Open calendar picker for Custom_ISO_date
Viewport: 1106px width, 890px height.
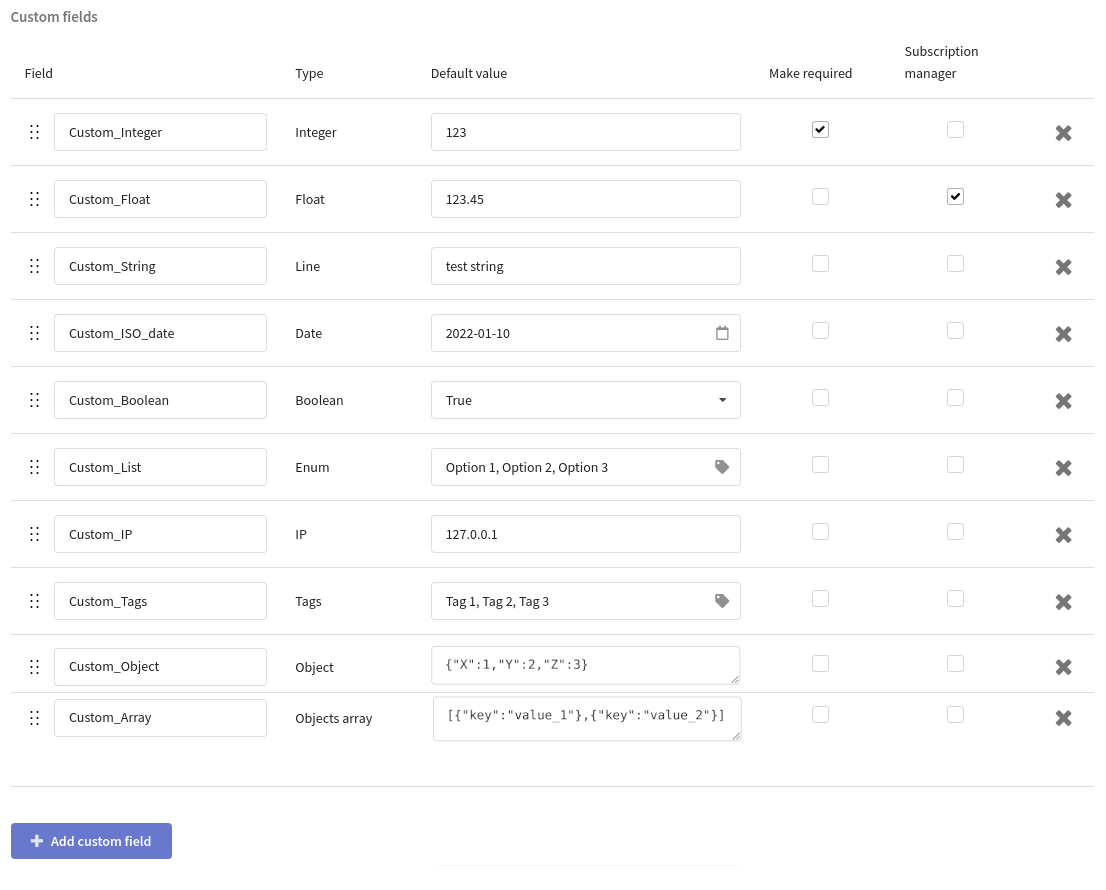722,333
